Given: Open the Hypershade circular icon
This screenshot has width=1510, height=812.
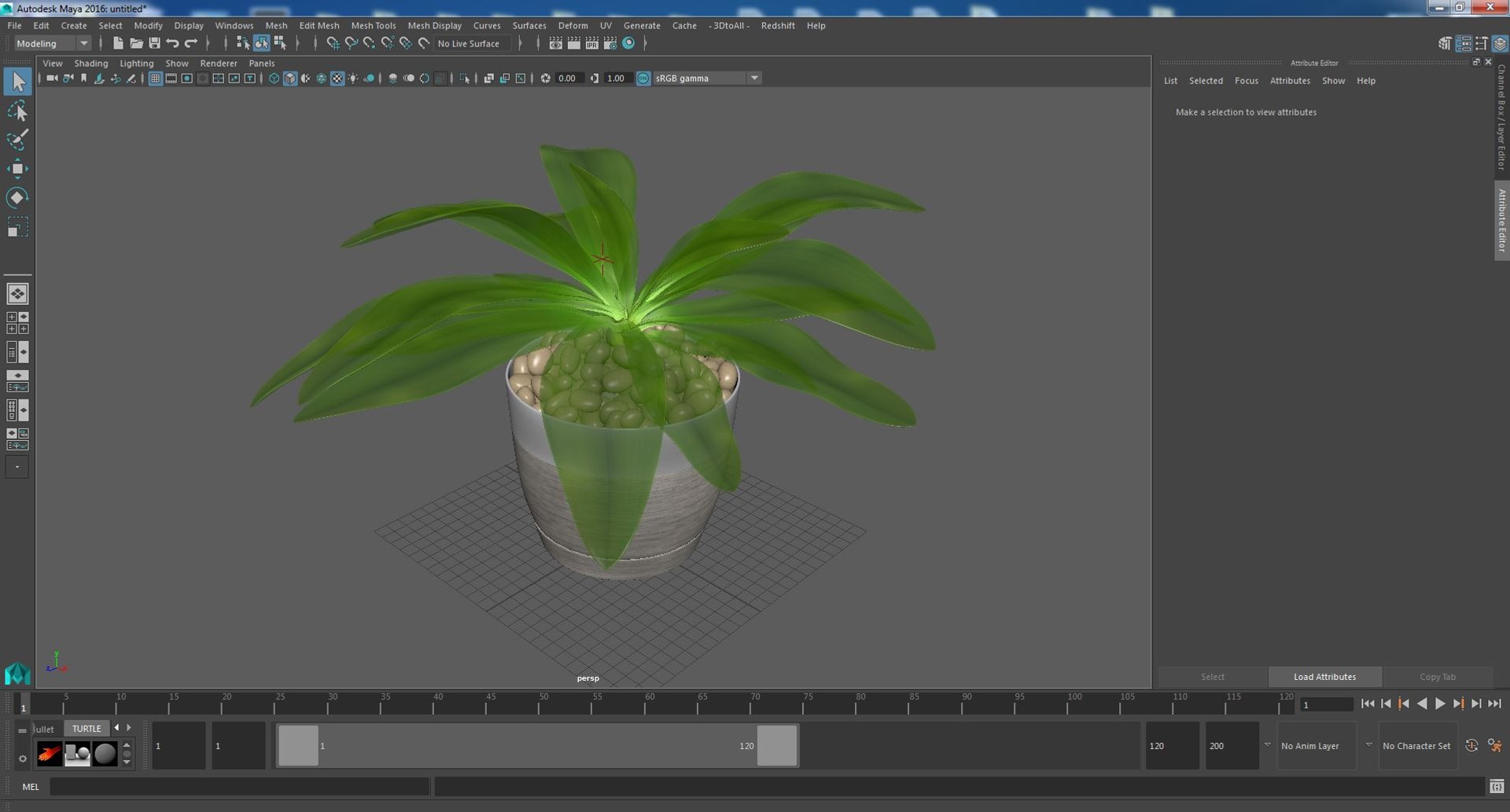Looking at the screenshot, I should (x=628, y=43).
